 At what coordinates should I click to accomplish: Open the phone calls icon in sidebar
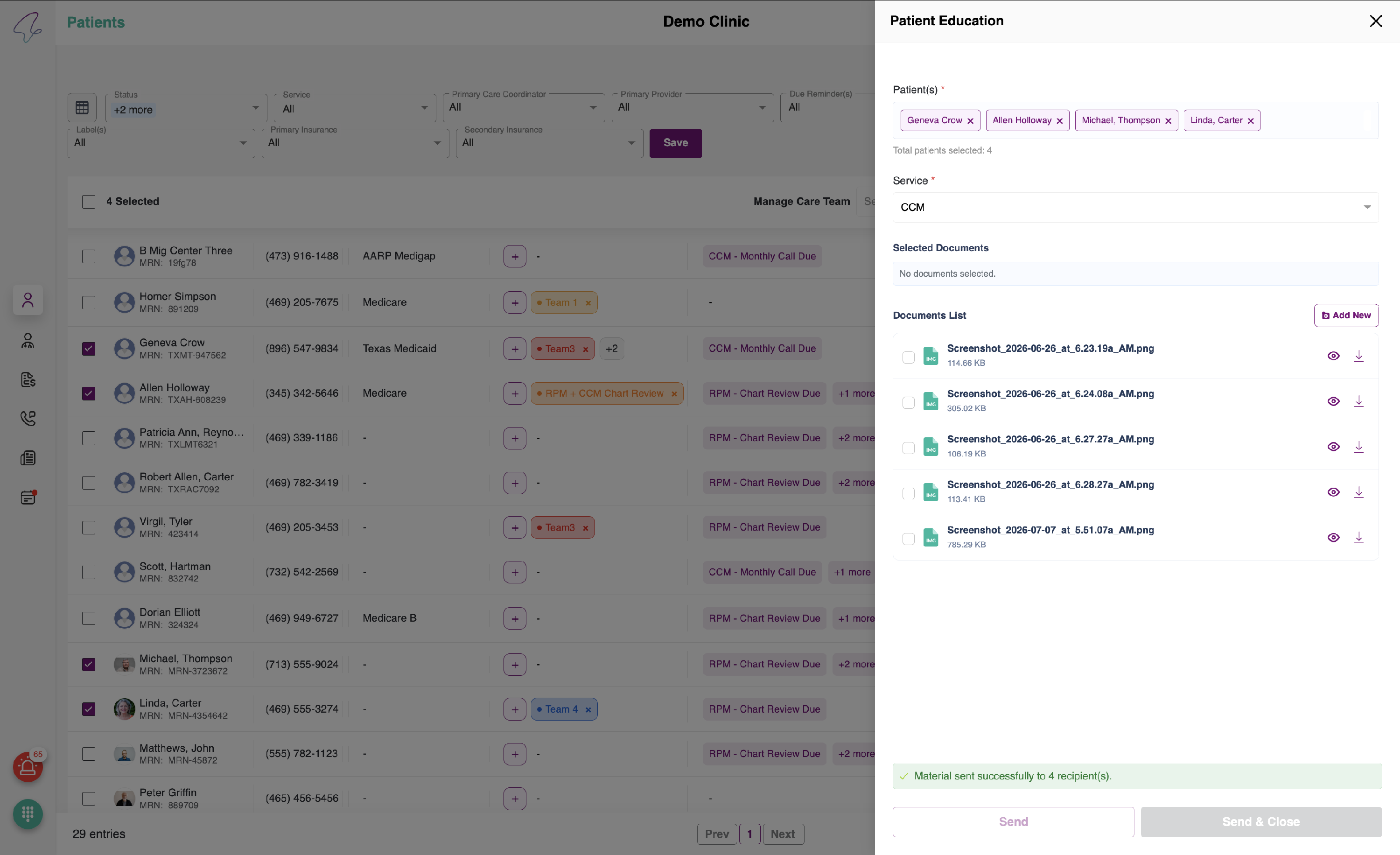(x=28, y=419)
